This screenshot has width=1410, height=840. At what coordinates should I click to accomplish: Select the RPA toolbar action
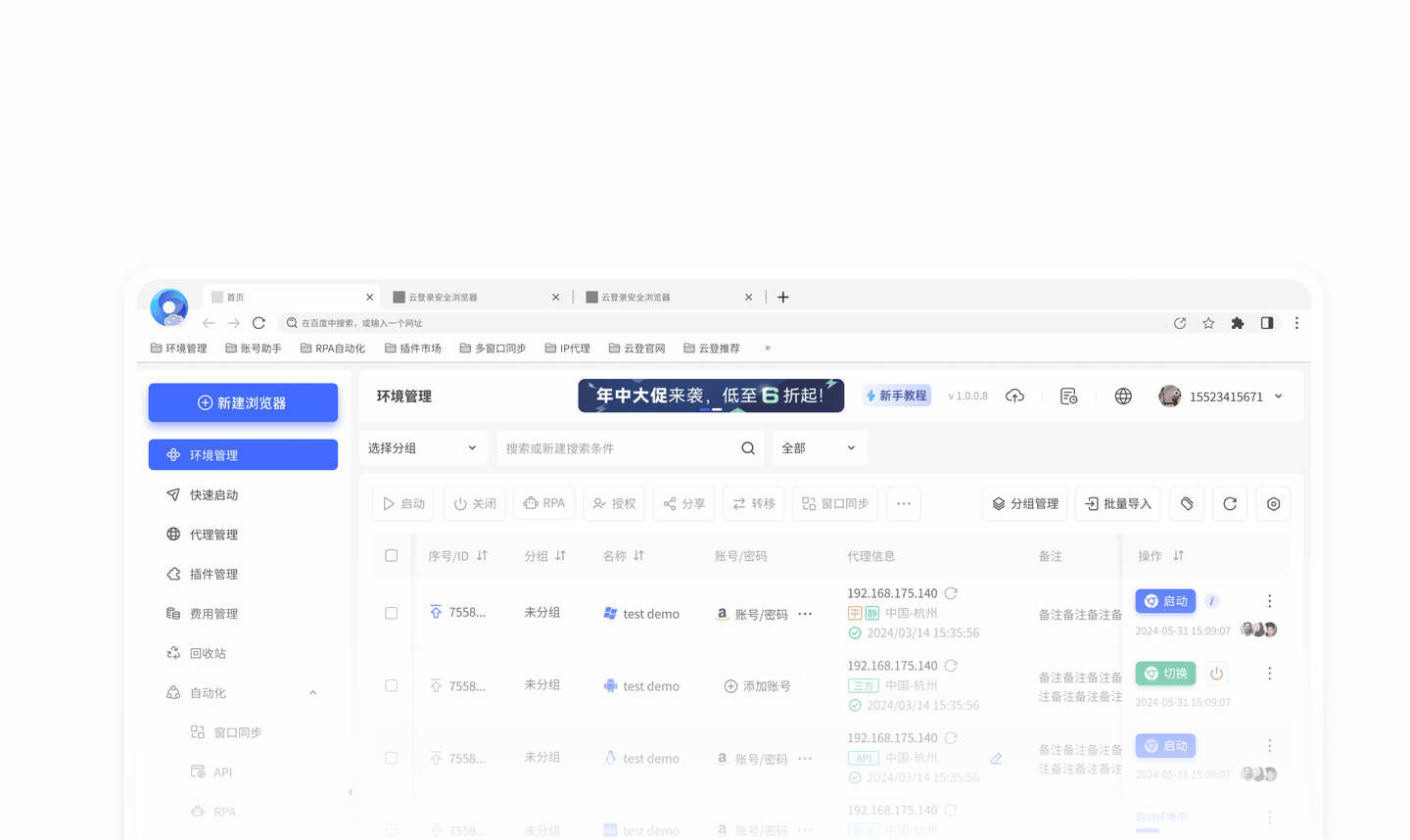[543, 502]
